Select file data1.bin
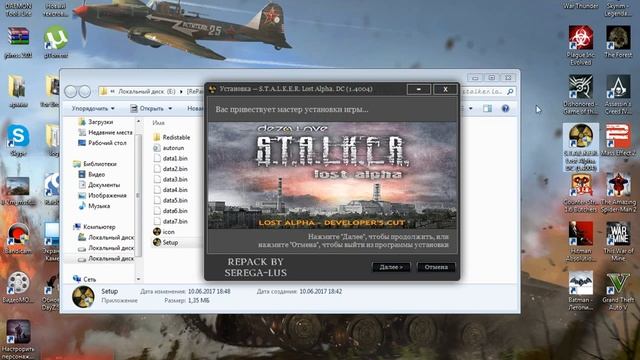640x360 pixels. click(x=170, y=158)
